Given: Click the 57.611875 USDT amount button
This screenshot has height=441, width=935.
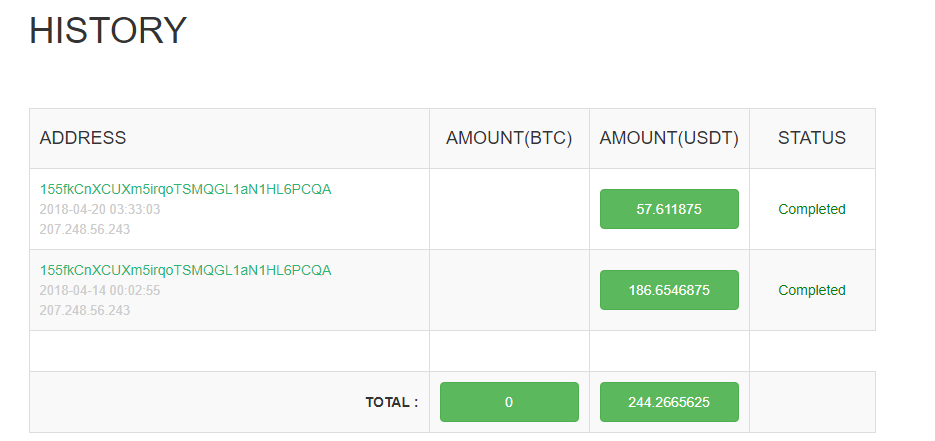Looking at the screenshot, I should (669, 209).
